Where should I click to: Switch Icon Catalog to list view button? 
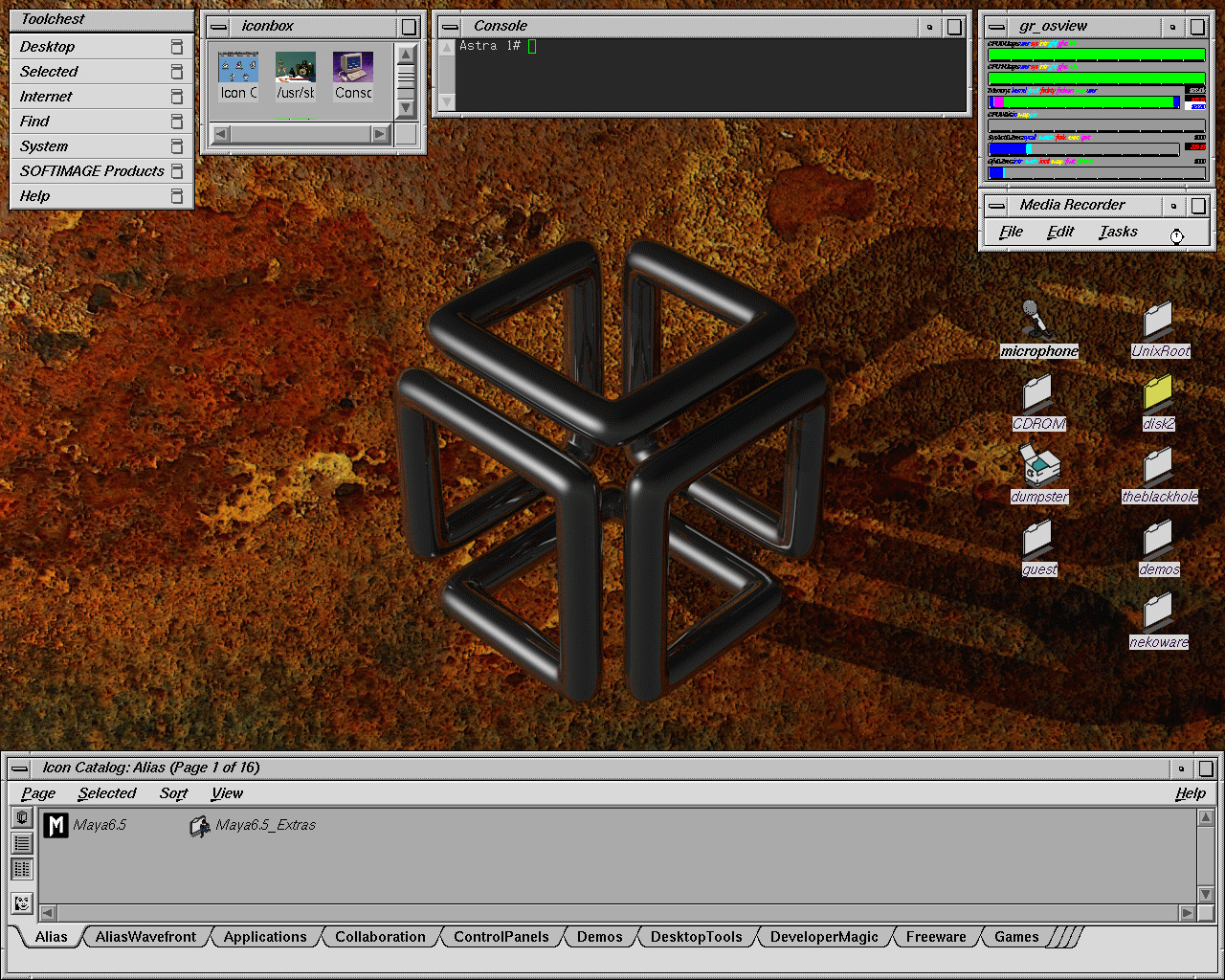point(22,843)
